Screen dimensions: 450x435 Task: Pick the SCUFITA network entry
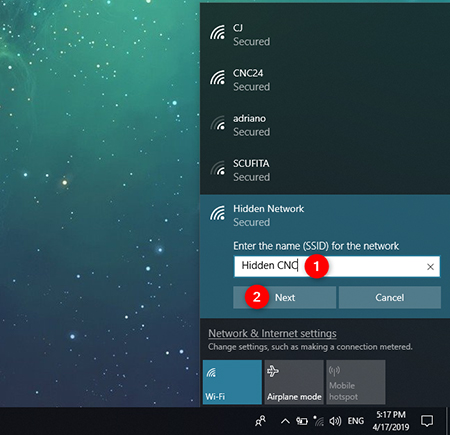click(325, 170)
